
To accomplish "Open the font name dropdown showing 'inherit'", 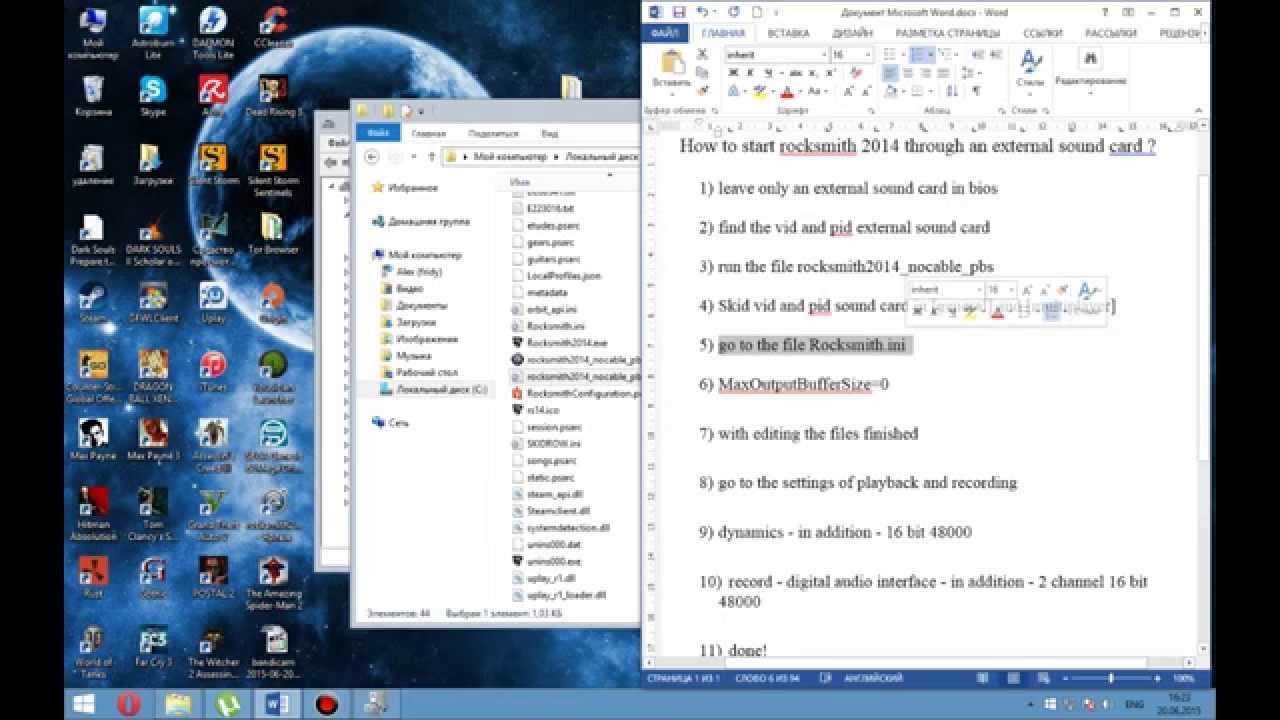I will point(823,55).
